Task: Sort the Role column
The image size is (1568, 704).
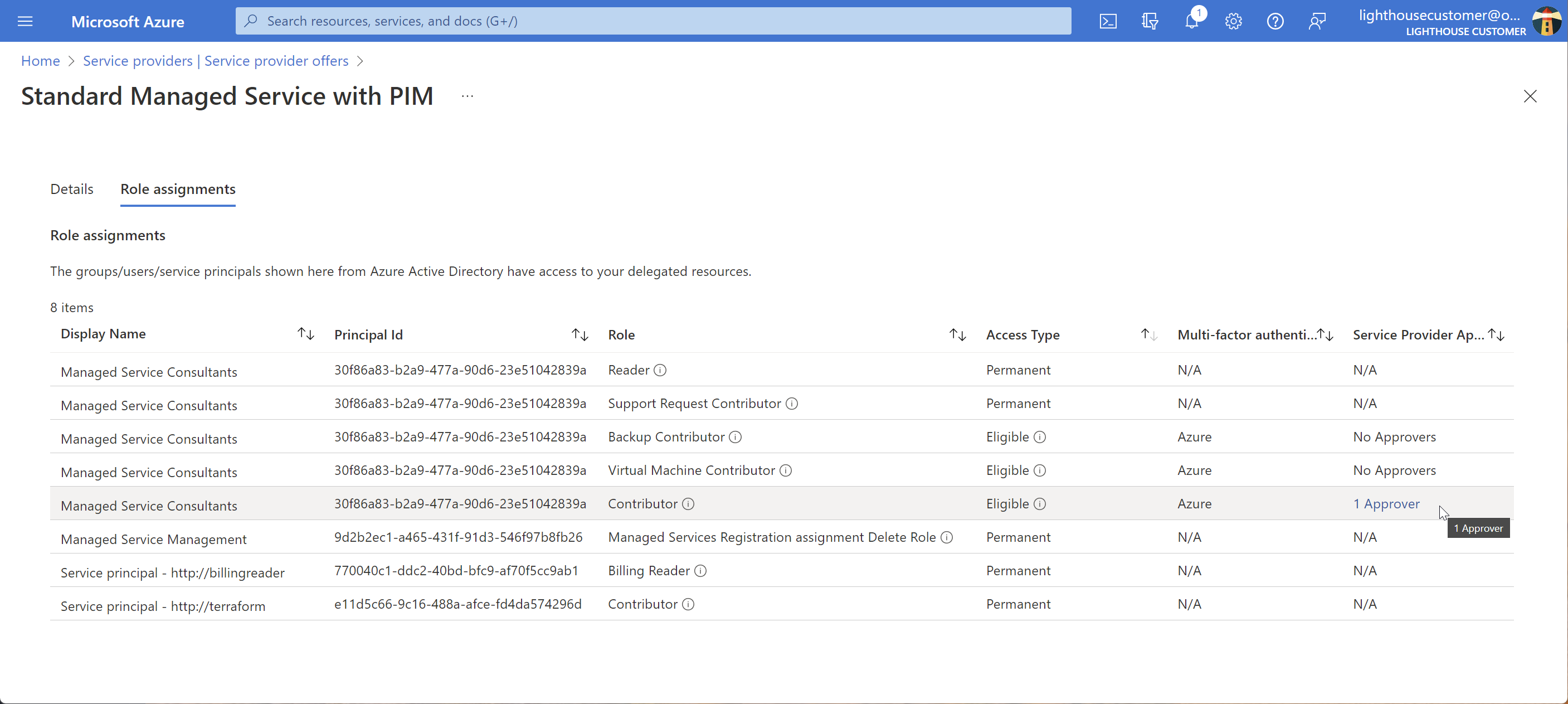Action: [956, 334]
